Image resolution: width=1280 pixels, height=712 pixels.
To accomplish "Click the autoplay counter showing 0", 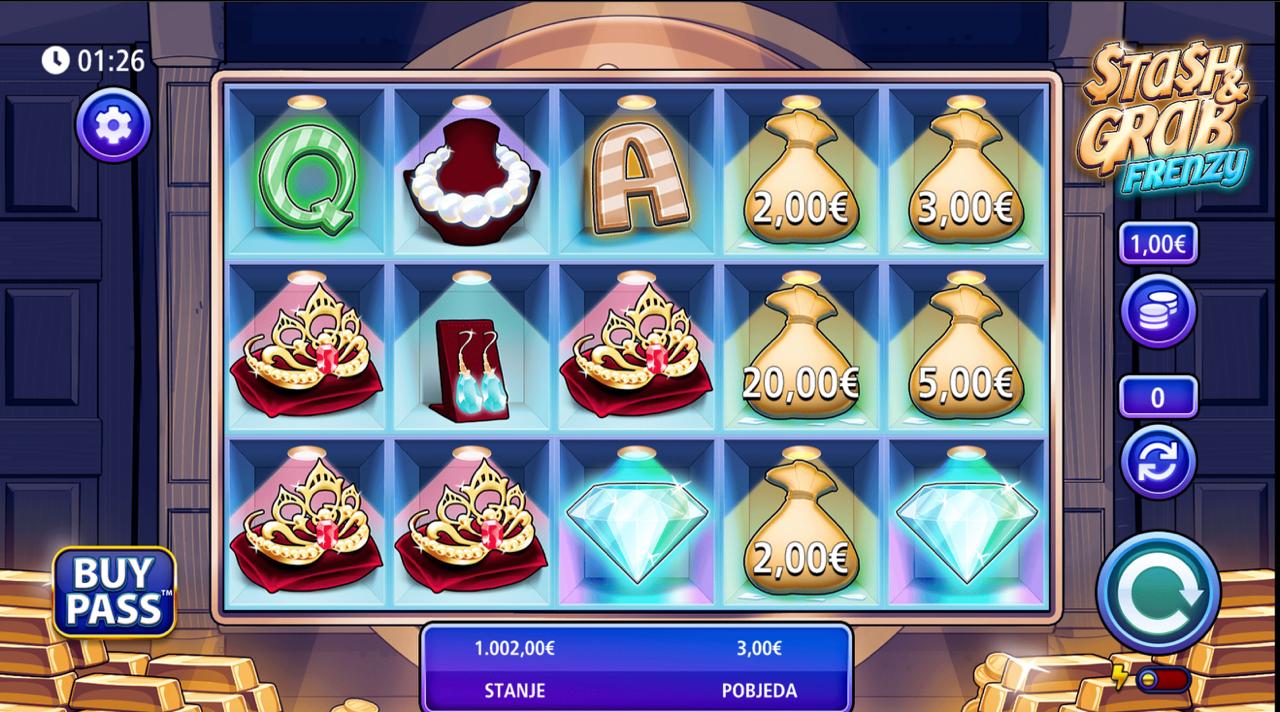I will point(1158,397).
